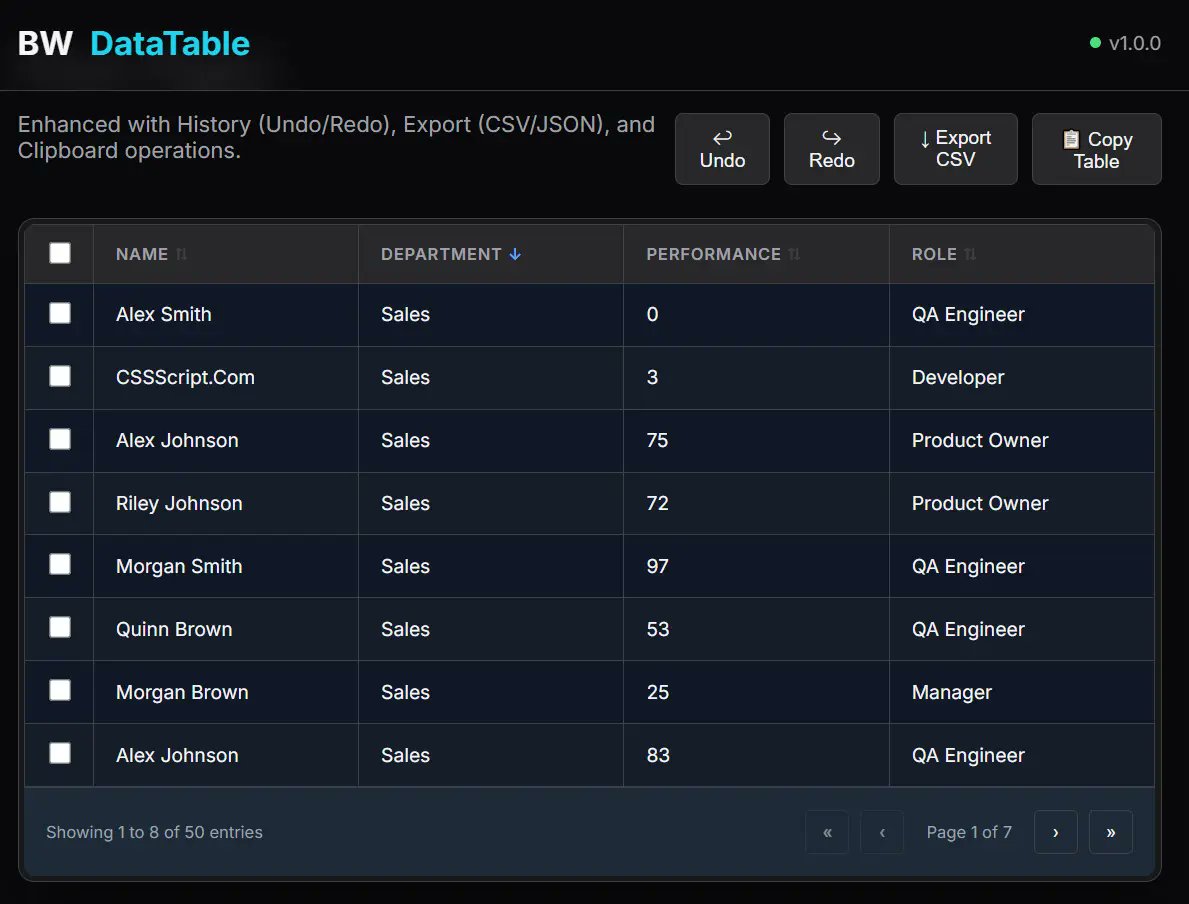Check Alex Smith's row checkbox
The width and height of the screenshot is (1189, 904).
[59, 314]
